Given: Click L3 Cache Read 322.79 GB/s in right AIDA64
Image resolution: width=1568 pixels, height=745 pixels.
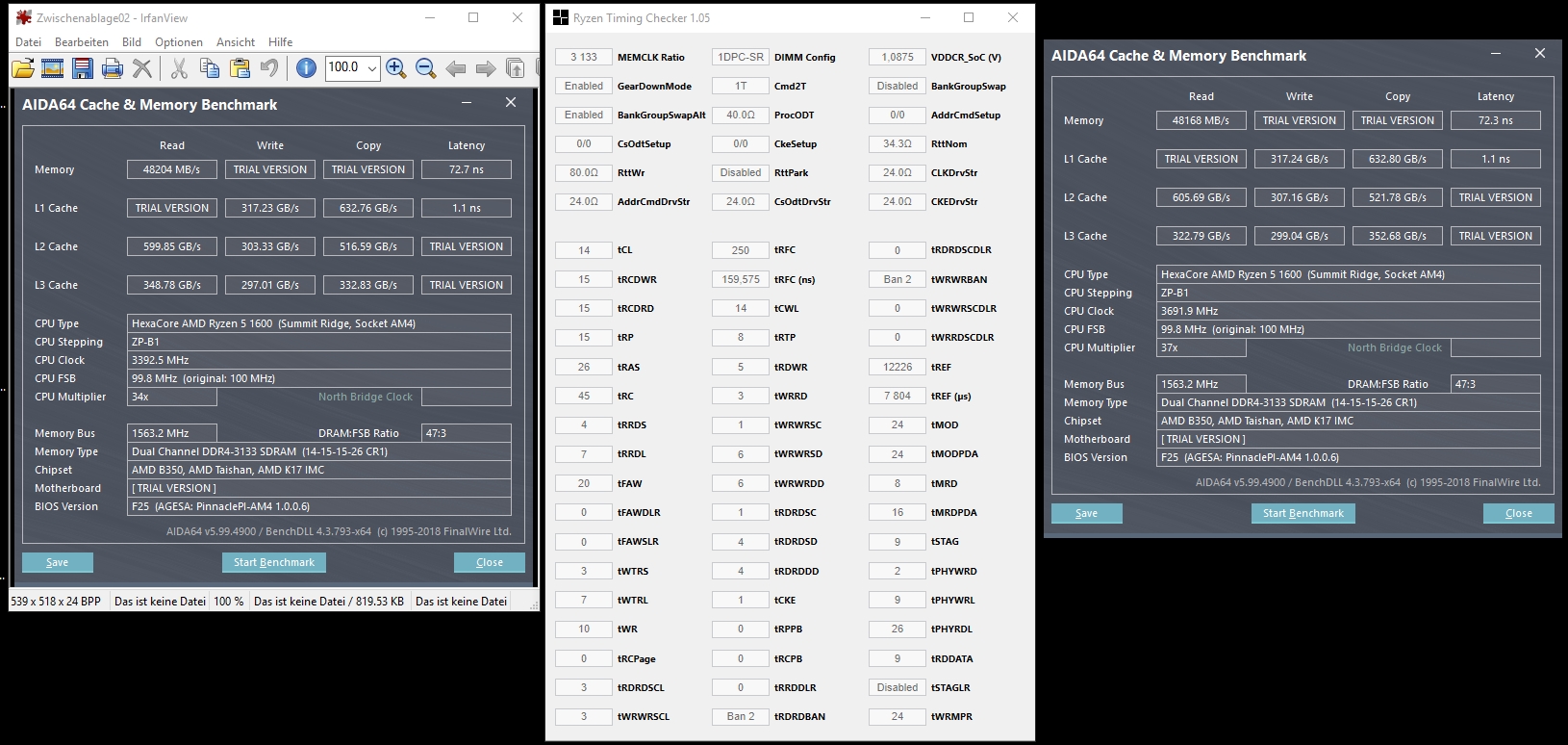Looking at the screenshot, I should [1201, 236].
